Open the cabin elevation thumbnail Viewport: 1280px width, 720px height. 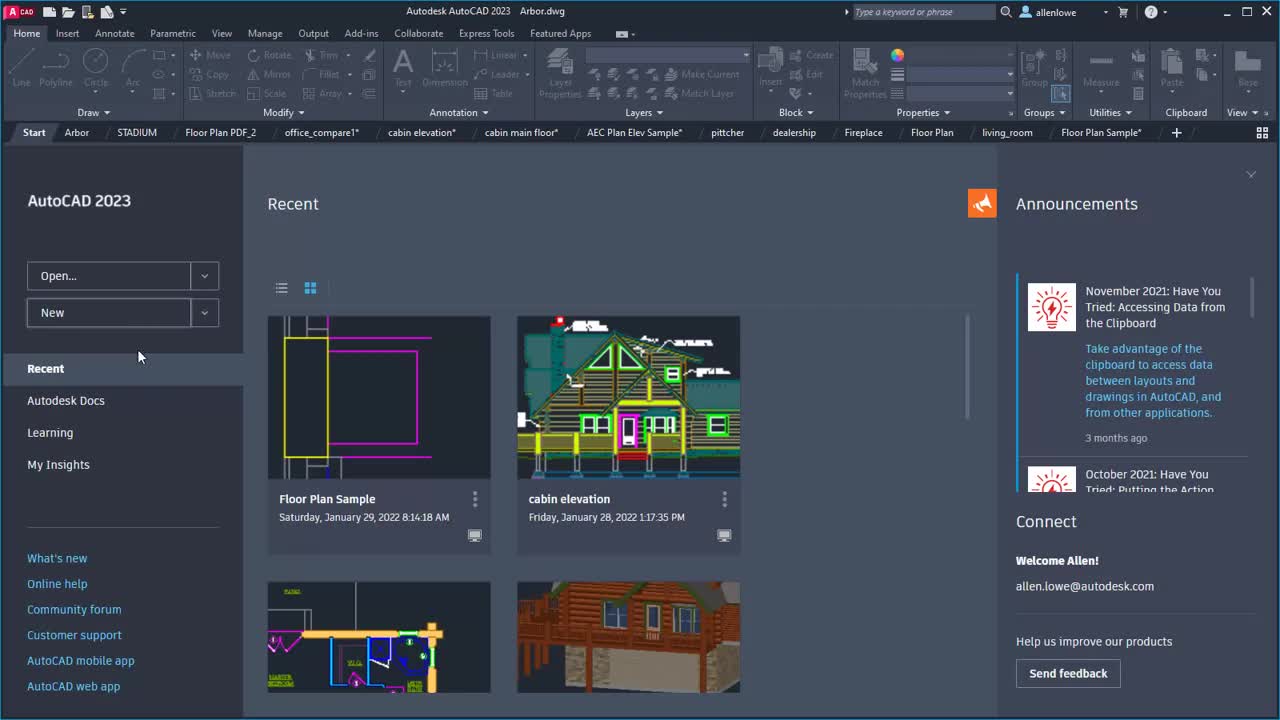pyautogui.click(x=628, y=397)
